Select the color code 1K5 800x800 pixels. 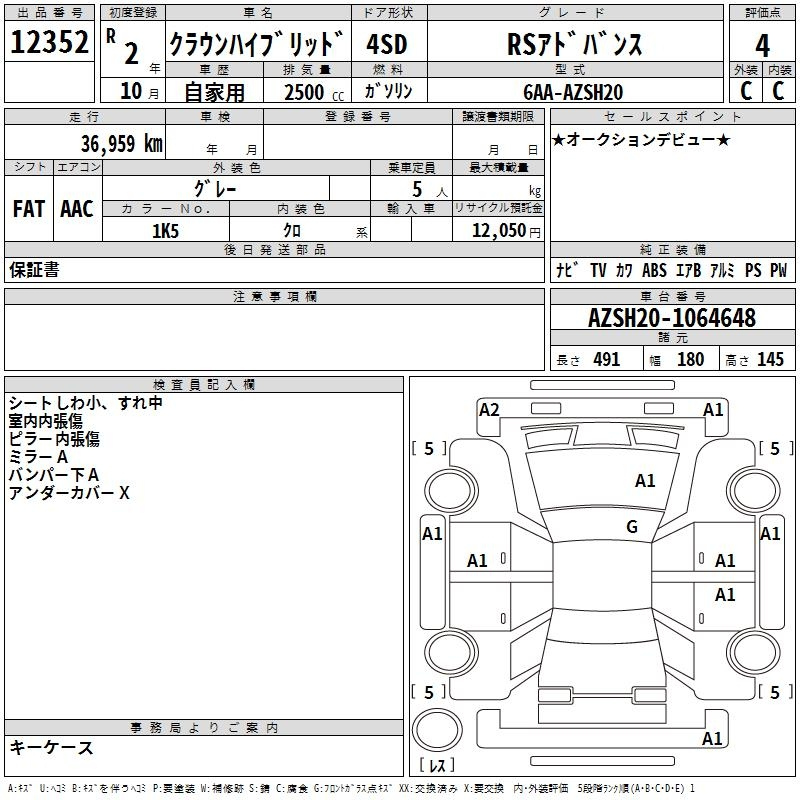click(x=165, y=231)
